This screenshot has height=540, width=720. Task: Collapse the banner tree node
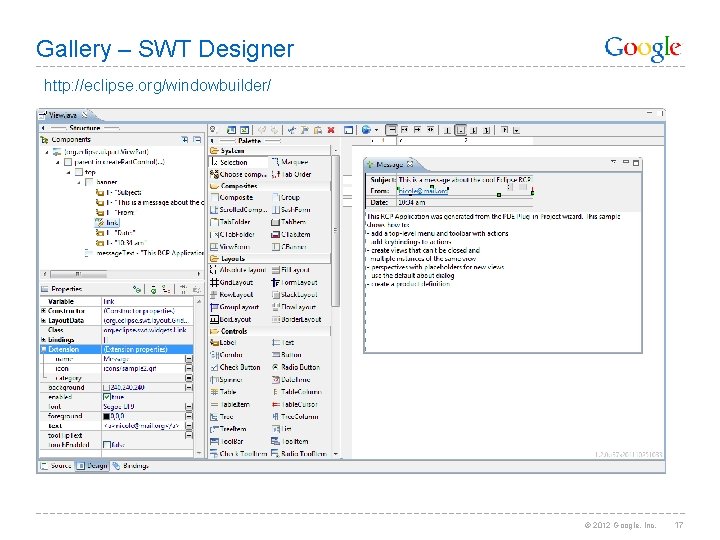tap(79, 183)
